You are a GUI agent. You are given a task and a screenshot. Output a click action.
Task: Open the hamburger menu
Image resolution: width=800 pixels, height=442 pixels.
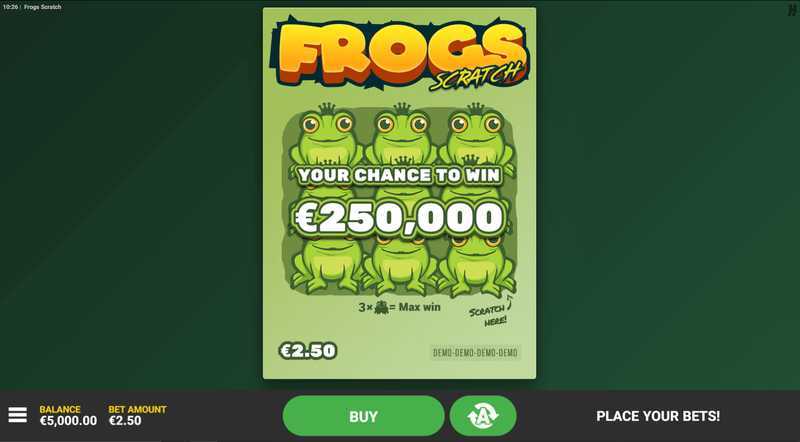(x=17, y=415)
